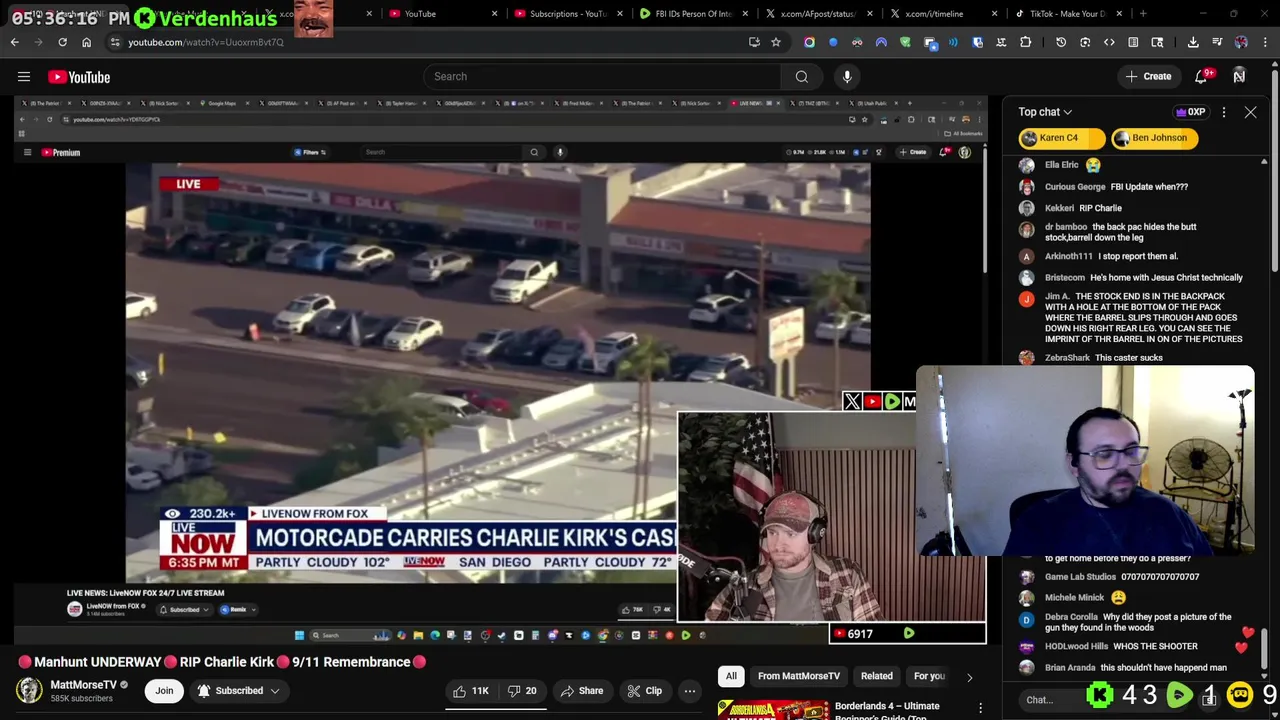Open MattMorseTV channel avatar
The height and width of the screenshot is (720, 1280).
click(x=29, y=690)
